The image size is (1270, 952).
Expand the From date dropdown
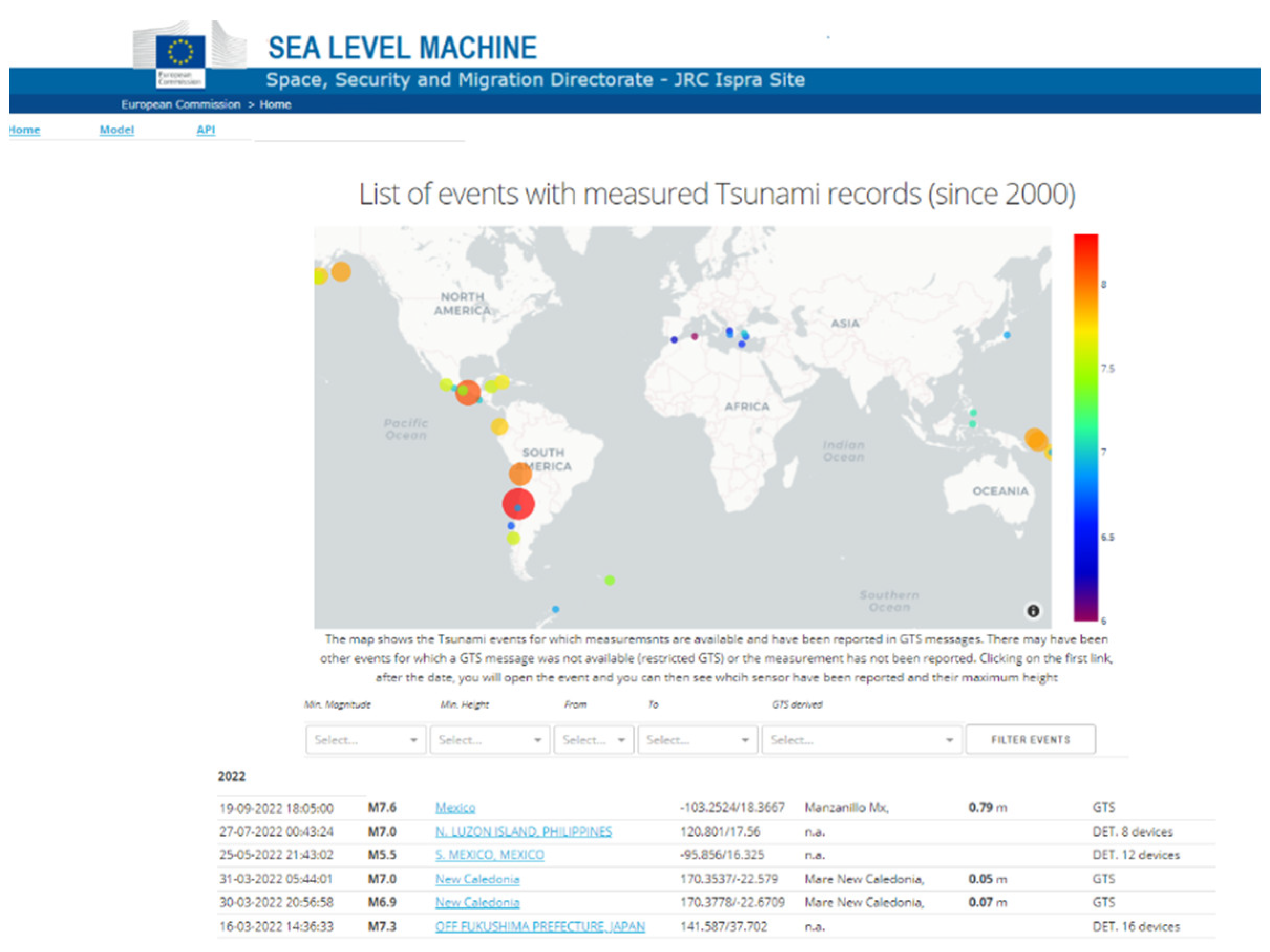(594, 740)
